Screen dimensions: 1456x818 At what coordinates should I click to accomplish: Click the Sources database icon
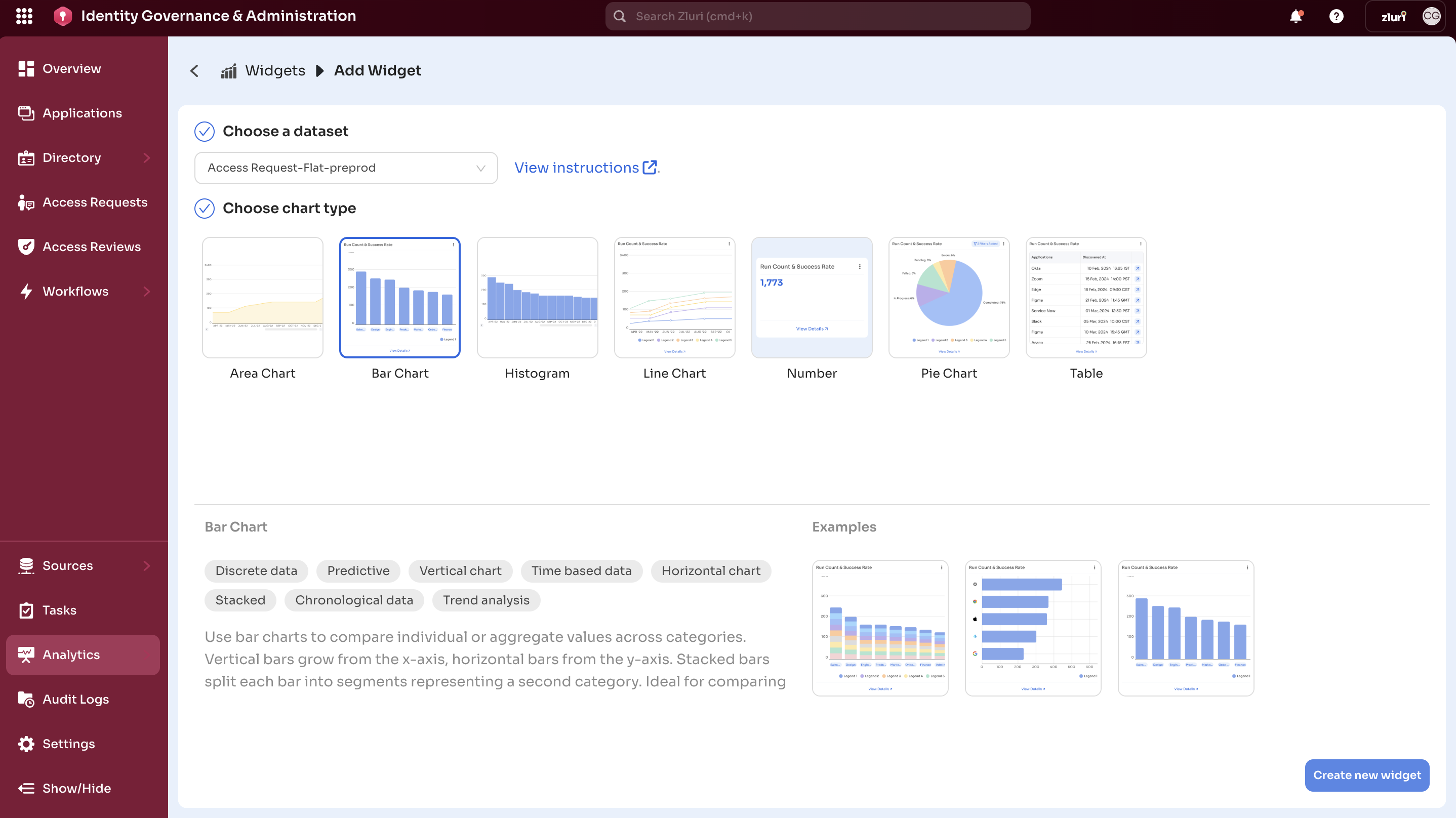coord(26,566)
